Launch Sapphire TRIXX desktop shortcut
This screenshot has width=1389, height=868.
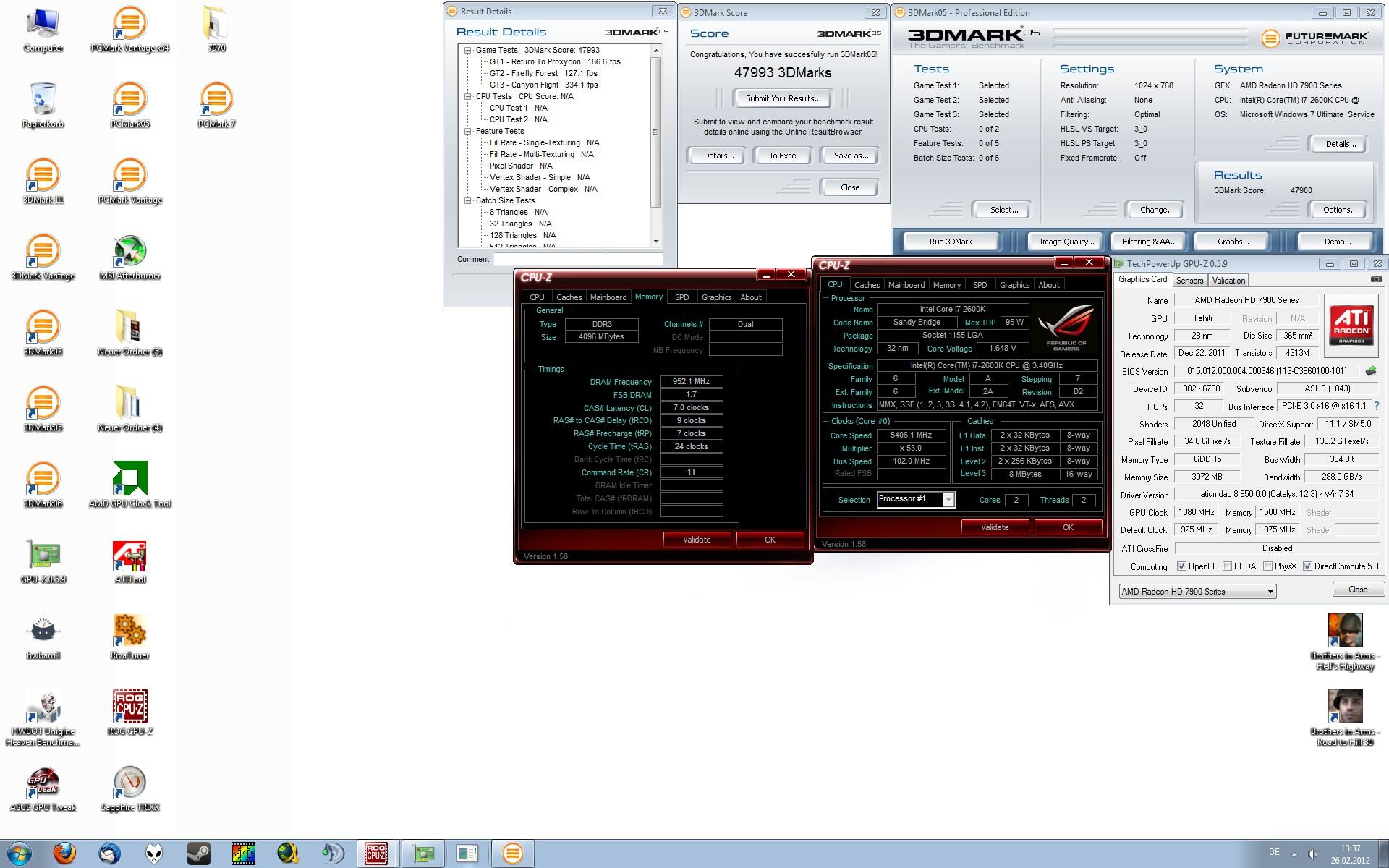click(x=129, y=789)
